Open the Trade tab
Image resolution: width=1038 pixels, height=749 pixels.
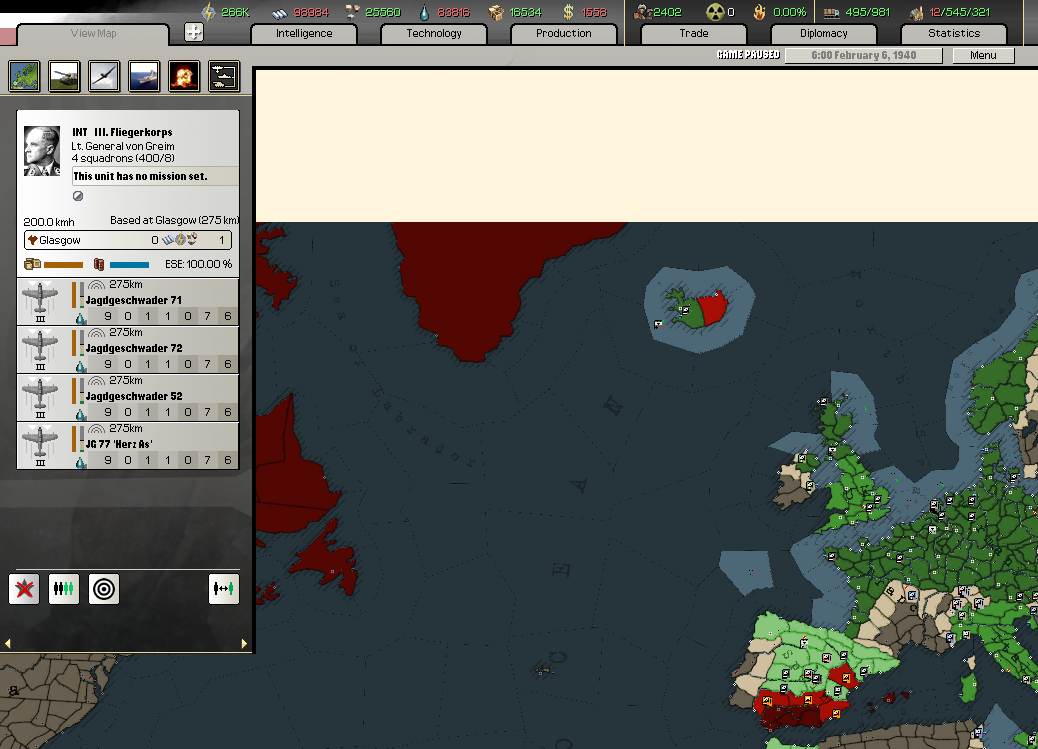[x=694, y=34]
